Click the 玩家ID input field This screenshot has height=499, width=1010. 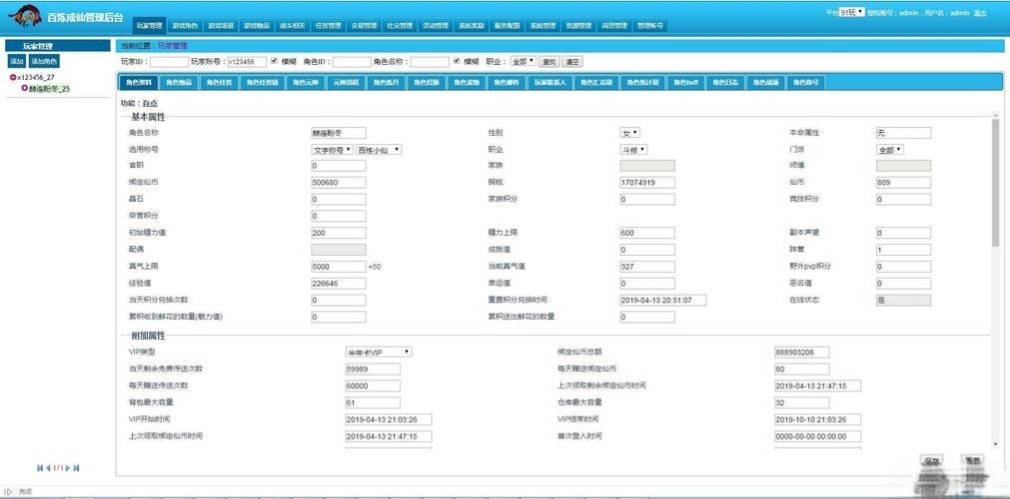(x=169, y=62)
